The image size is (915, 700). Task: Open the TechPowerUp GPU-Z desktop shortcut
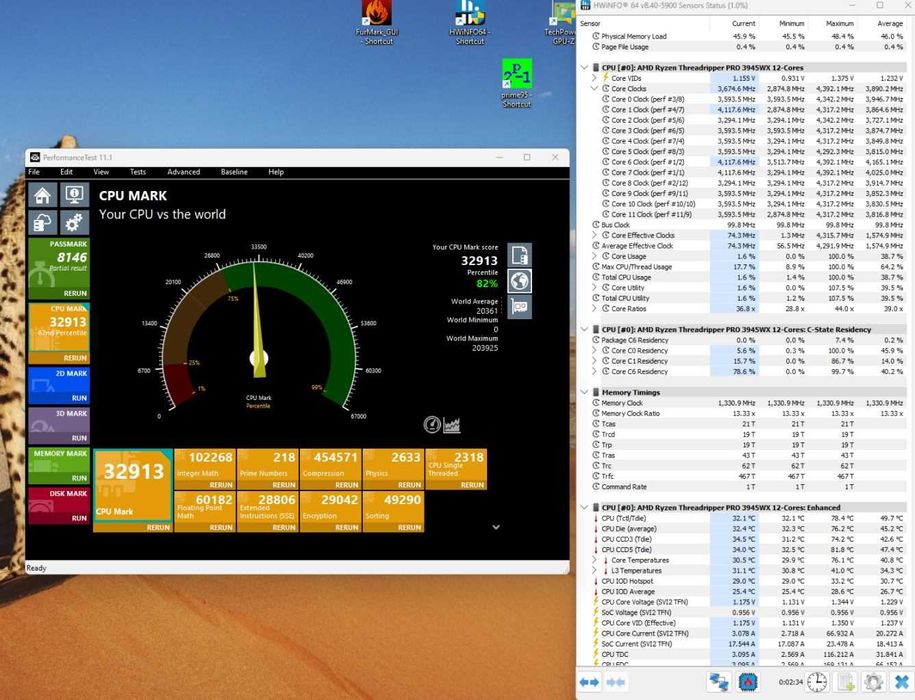pyautogui.click(x=561, y=22)
